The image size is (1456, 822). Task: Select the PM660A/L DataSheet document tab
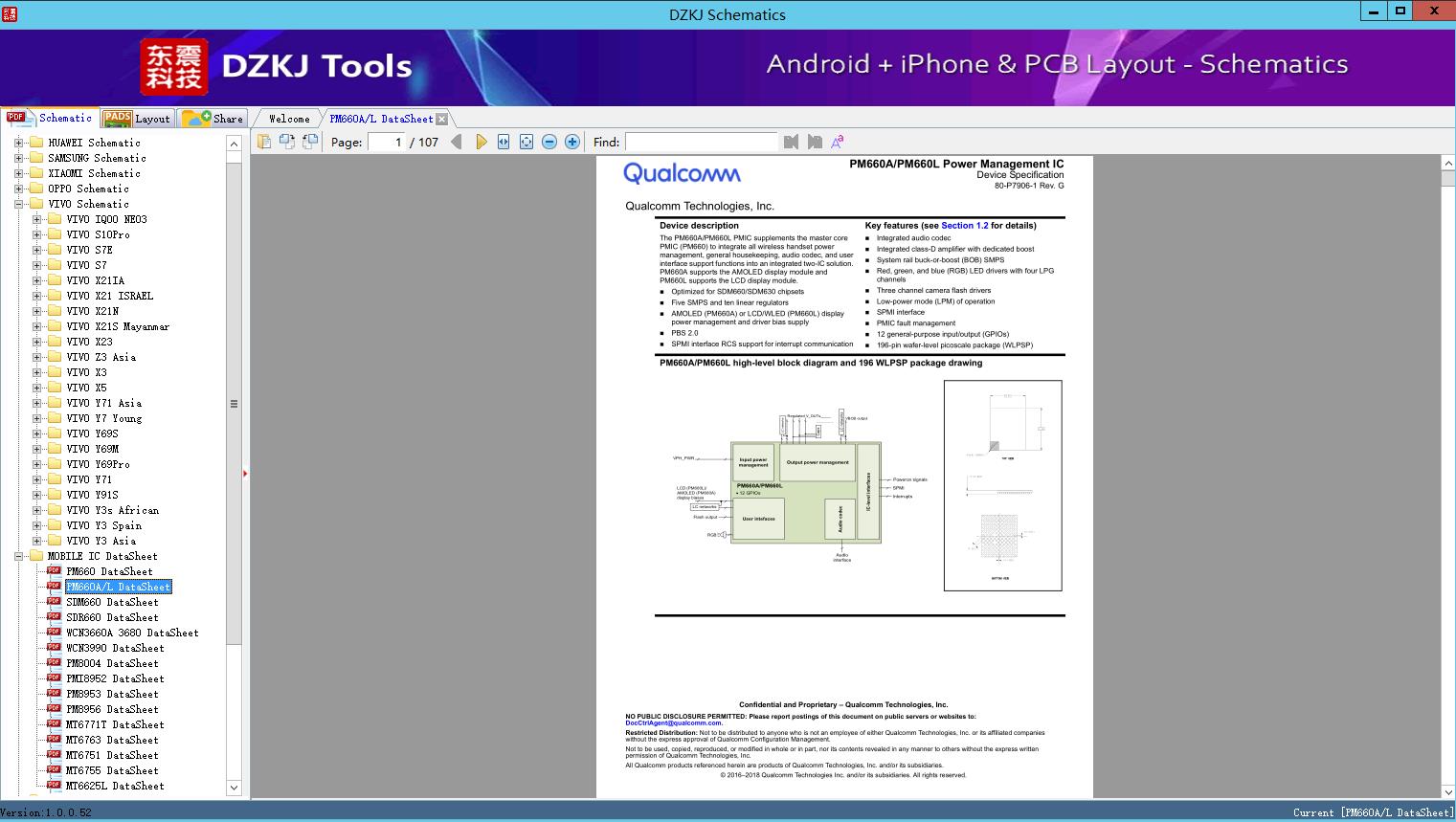coord(381,119)
